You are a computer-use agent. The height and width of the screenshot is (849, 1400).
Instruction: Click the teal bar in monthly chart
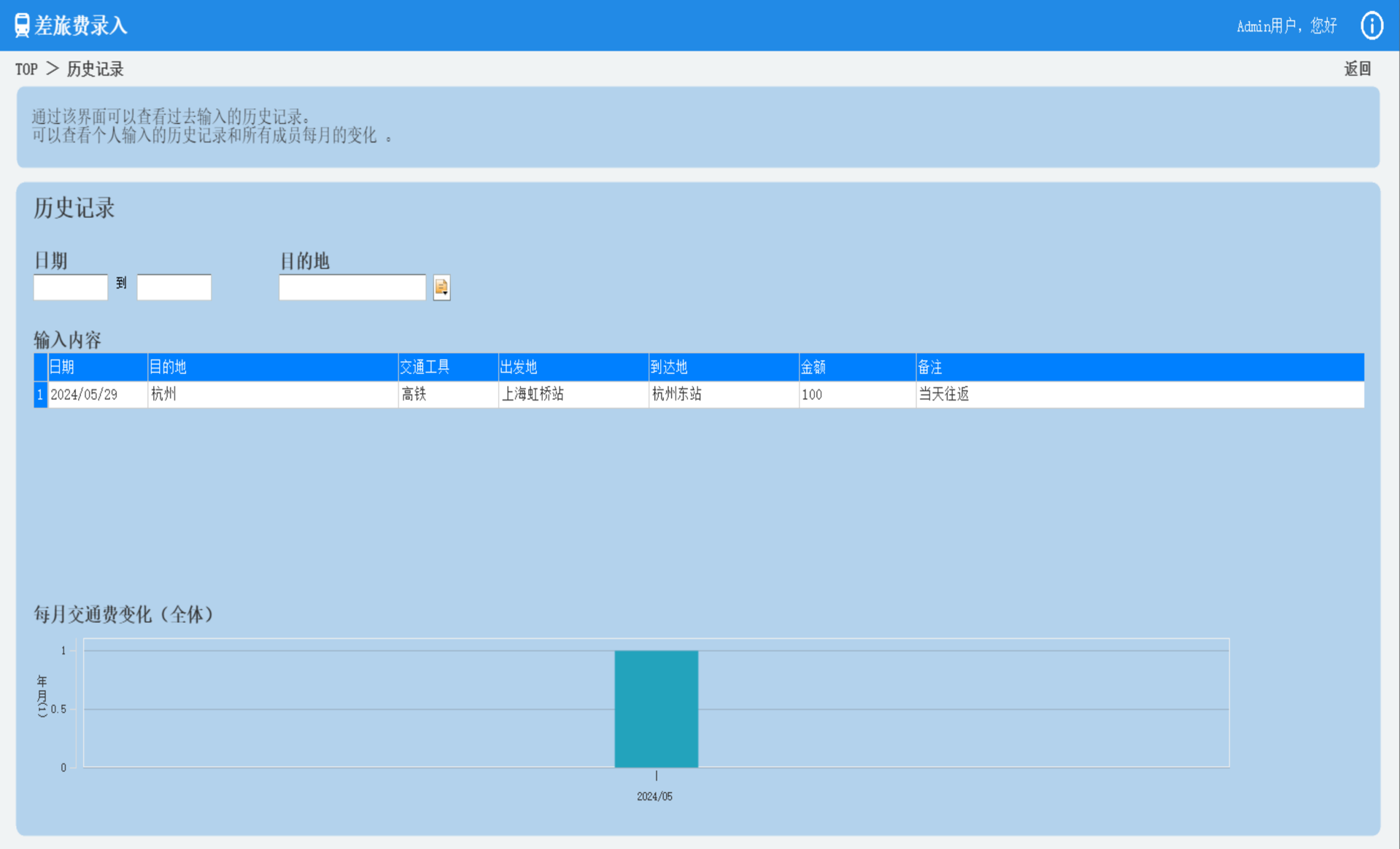pos(656,708)
